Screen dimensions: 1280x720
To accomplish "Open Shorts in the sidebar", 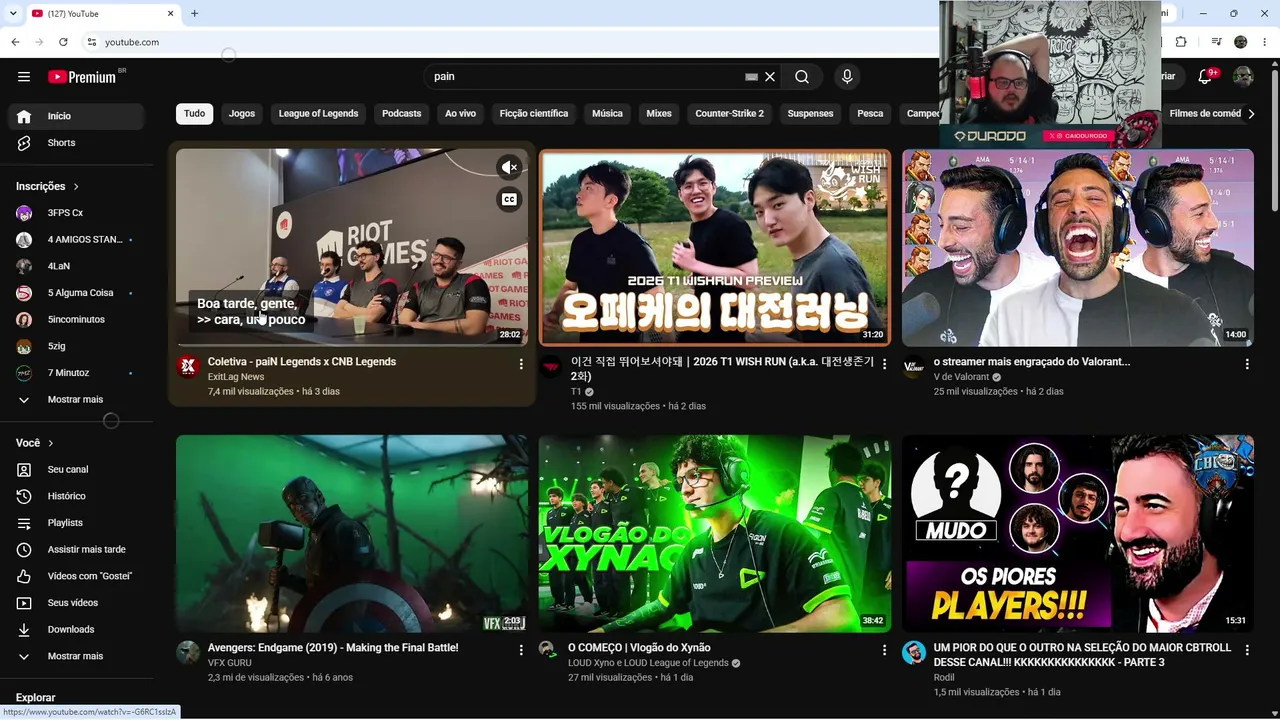I will click(x=76, y=143).
